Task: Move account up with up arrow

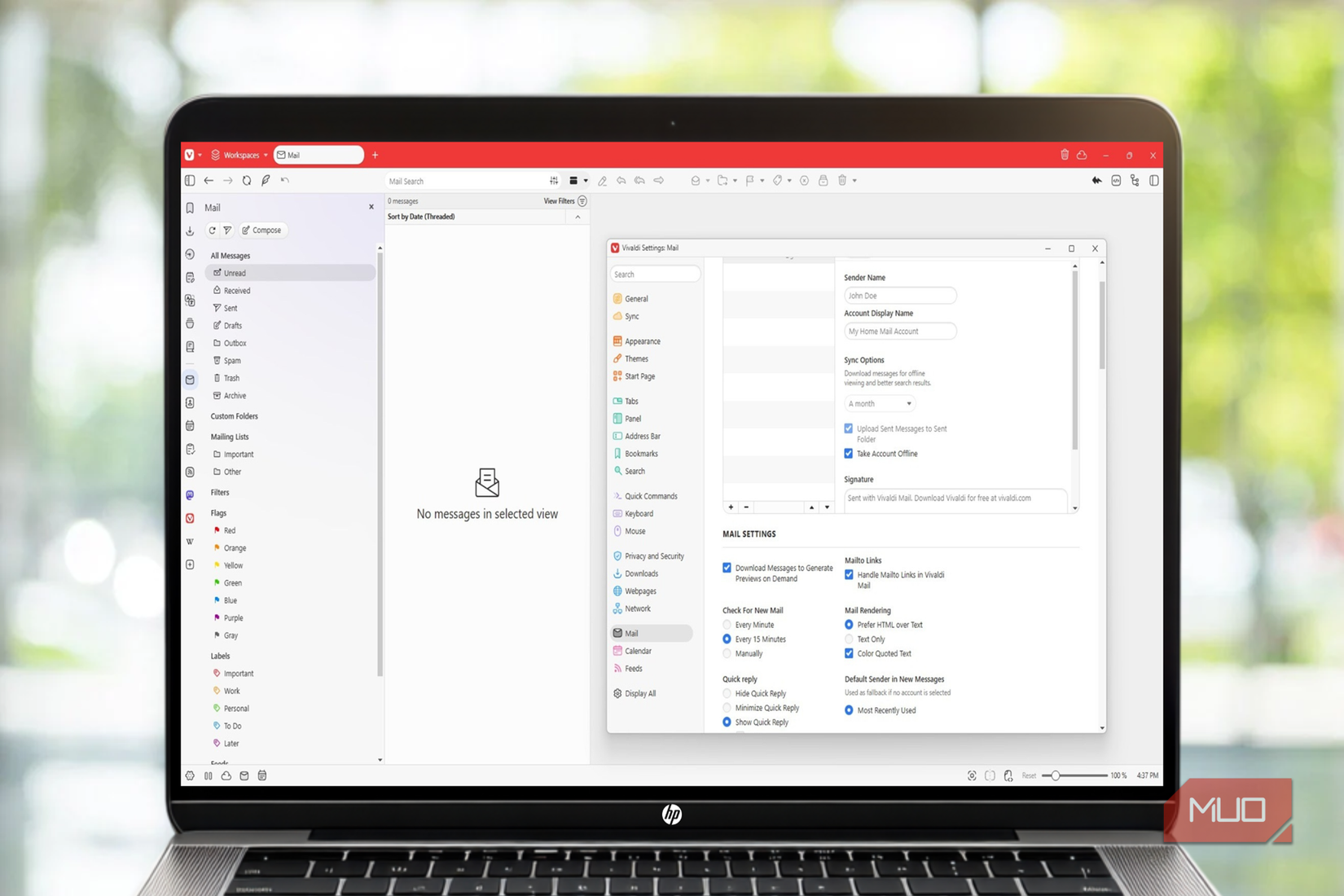Action: click(811, 507)
